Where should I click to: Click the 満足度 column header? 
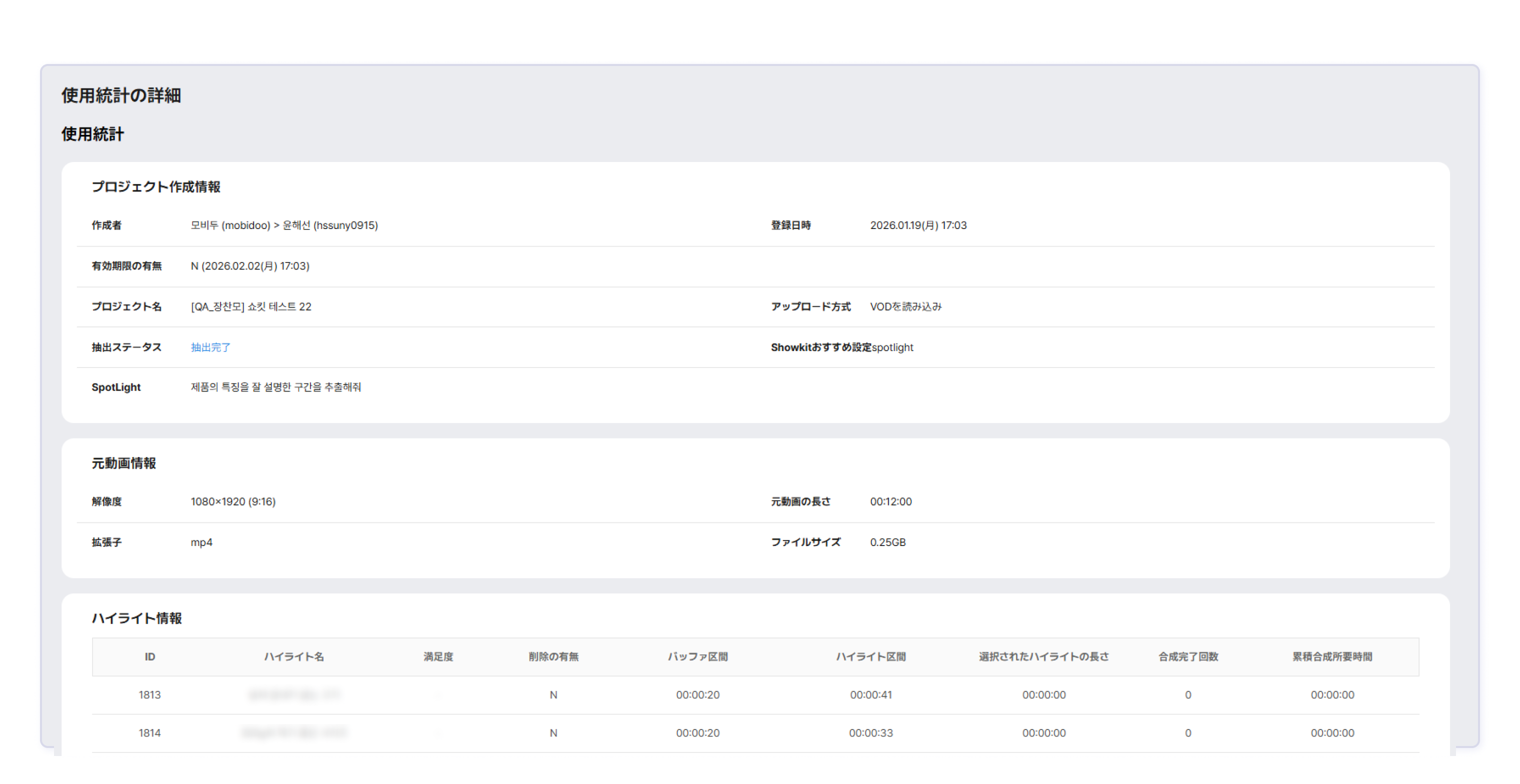coord(438,656)
